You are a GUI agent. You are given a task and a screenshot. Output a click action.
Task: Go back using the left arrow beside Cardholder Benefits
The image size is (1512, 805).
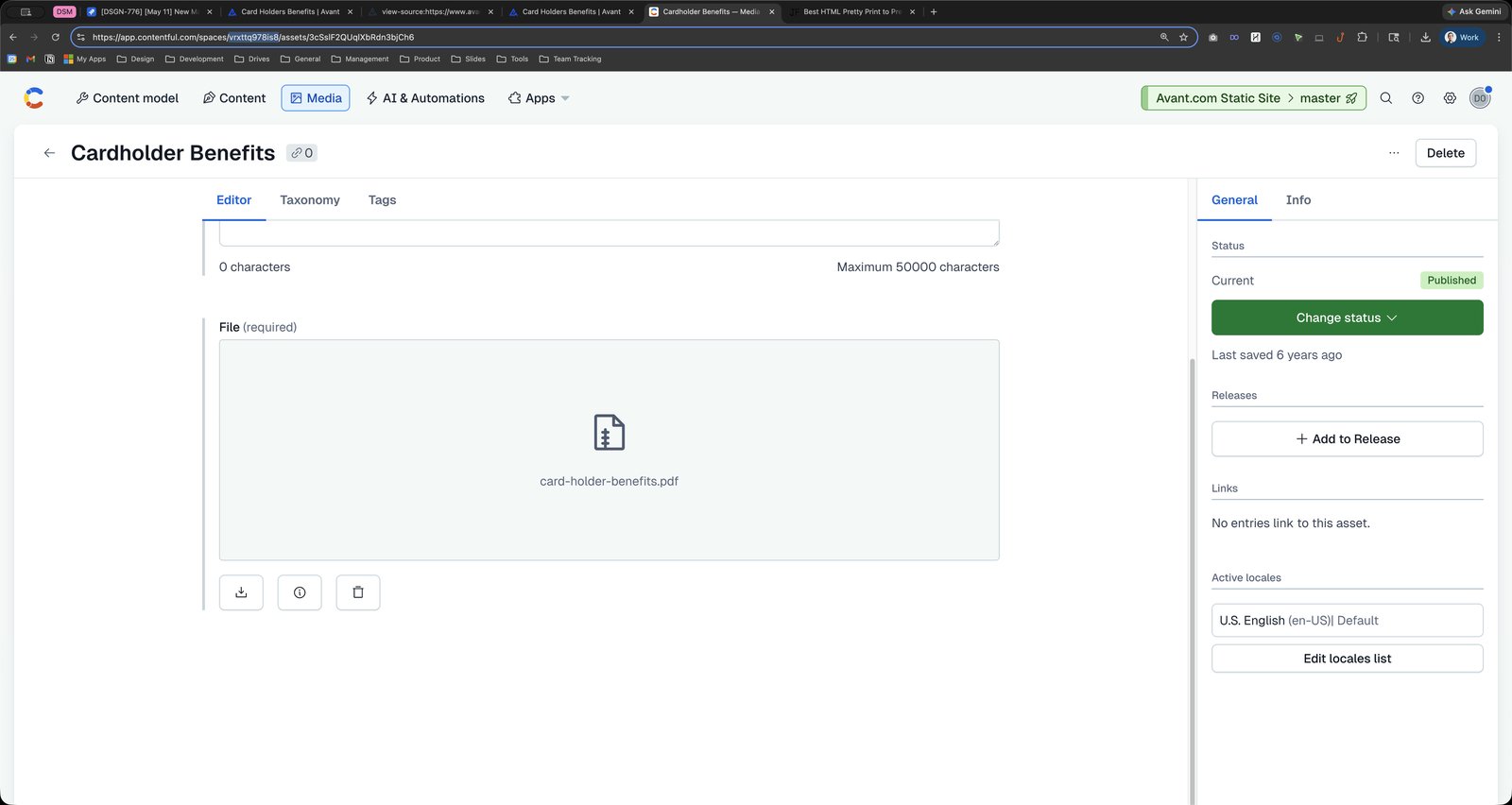tap(49, 153)
